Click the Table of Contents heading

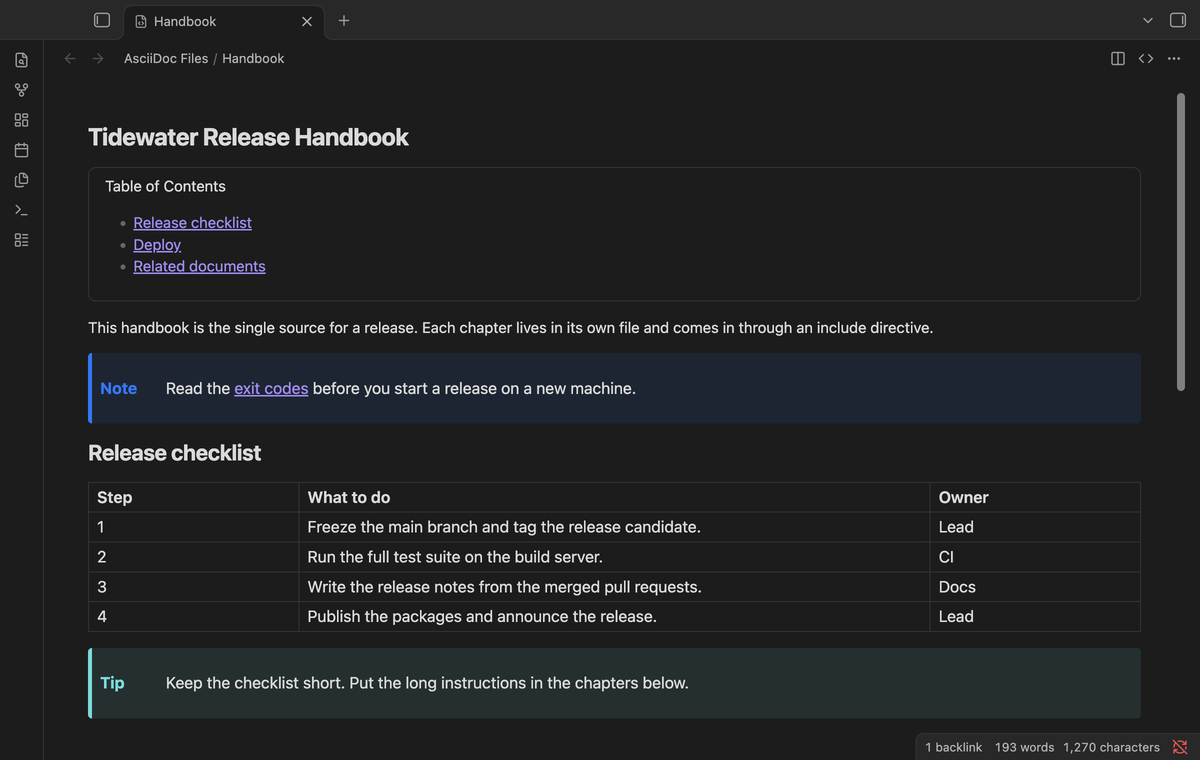165,186
